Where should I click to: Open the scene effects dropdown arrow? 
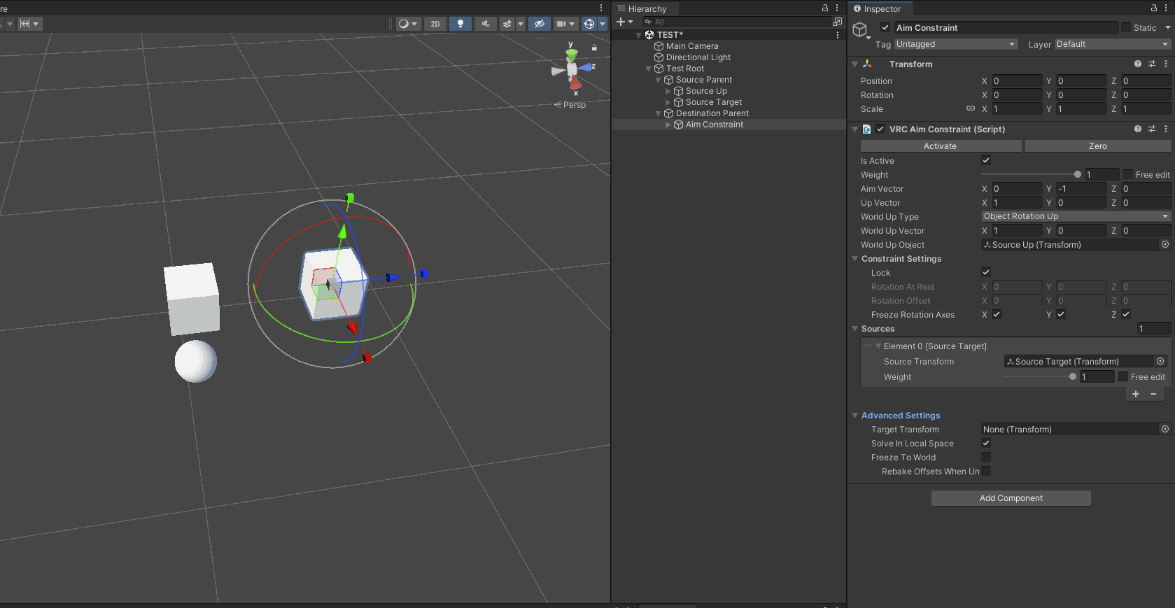pyautogui.click(x=520, y=24)
